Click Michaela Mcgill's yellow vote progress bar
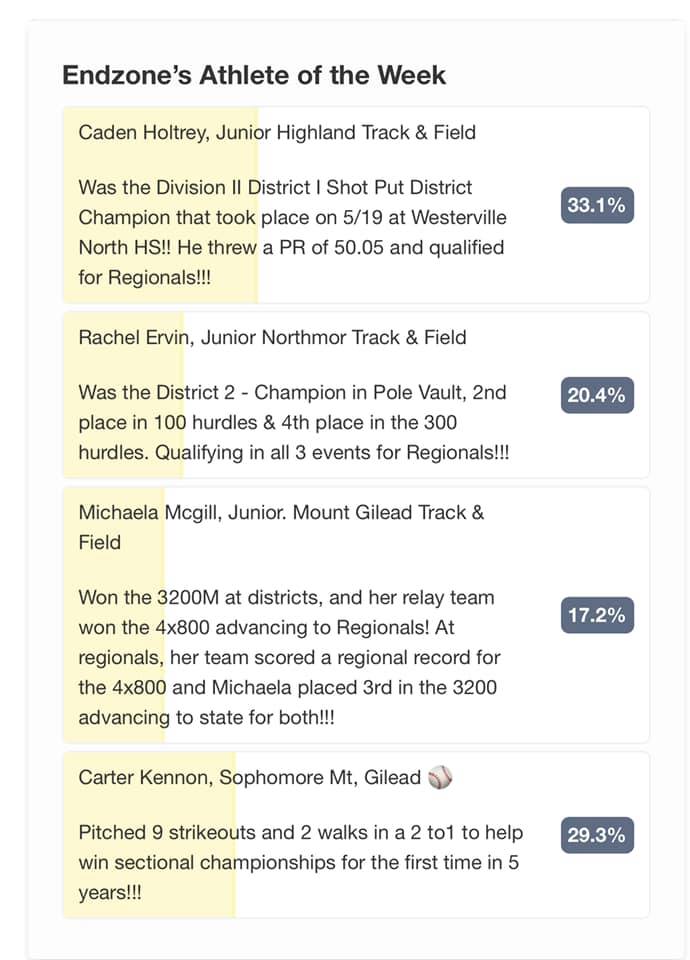690x960 pixels. [114, 615]
